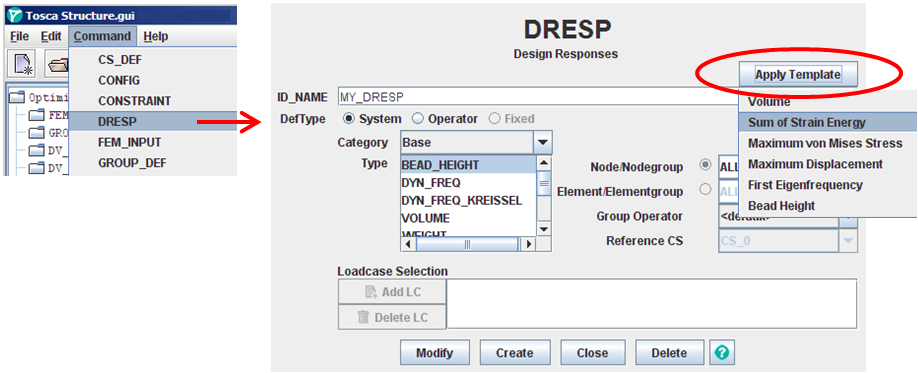Click the Open folder toolbar icon
Viewport: 918px width, 373px height.
tap(57, 64)
